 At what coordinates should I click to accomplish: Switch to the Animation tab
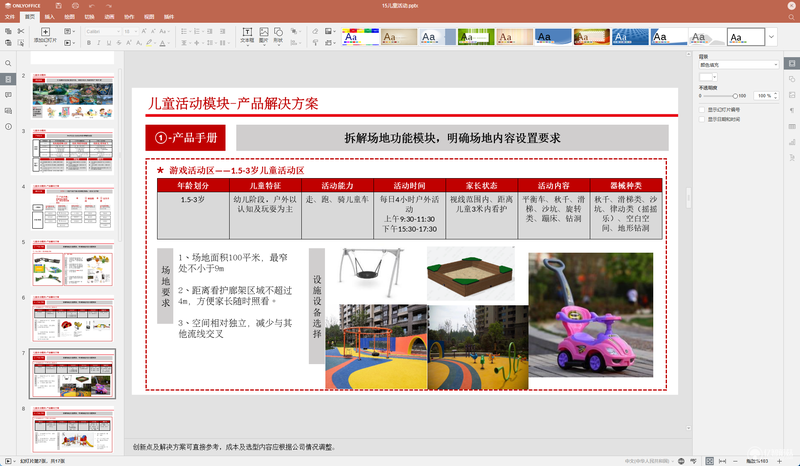point(109,17)
